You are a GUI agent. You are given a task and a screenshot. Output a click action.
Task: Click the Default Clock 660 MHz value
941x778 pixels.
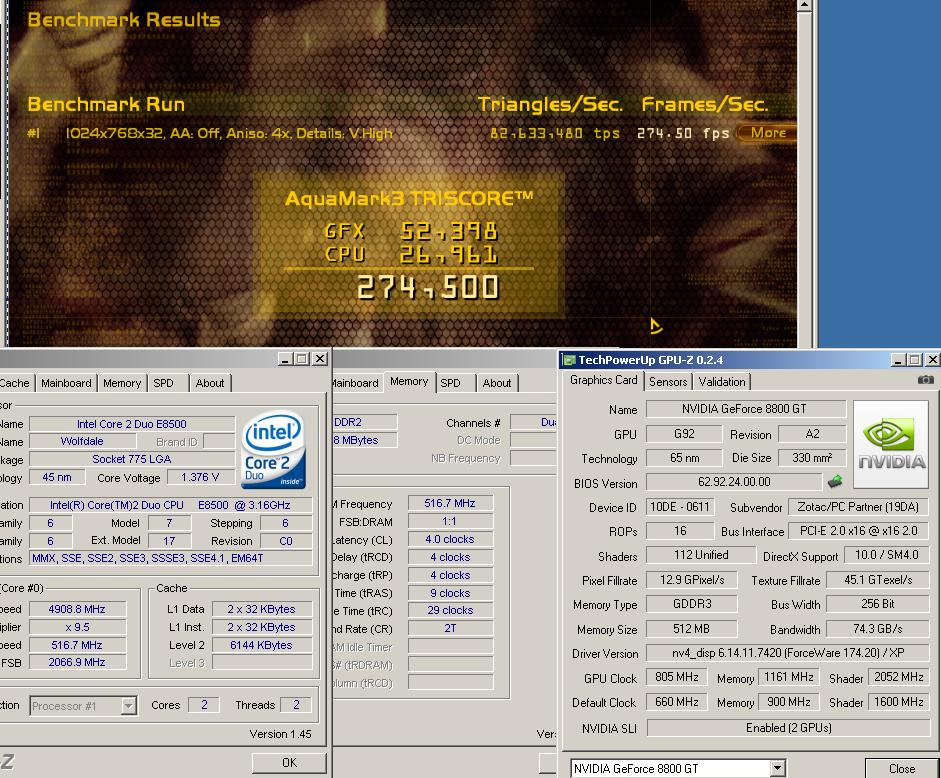coord(676,702)
